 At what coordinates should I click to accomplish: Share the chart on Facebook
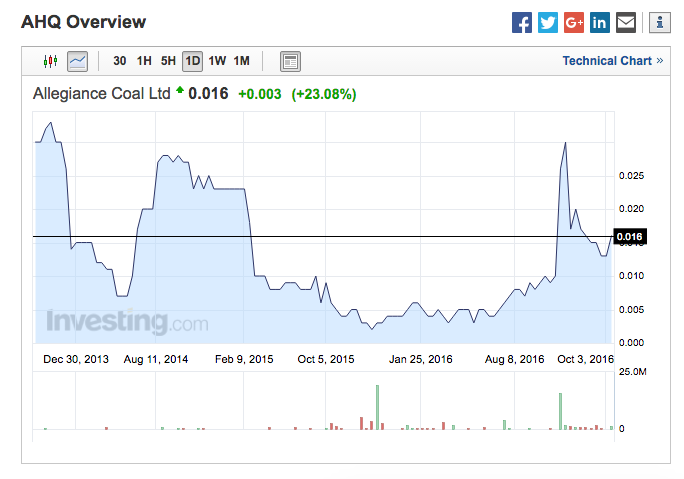(x=522, y=22)
